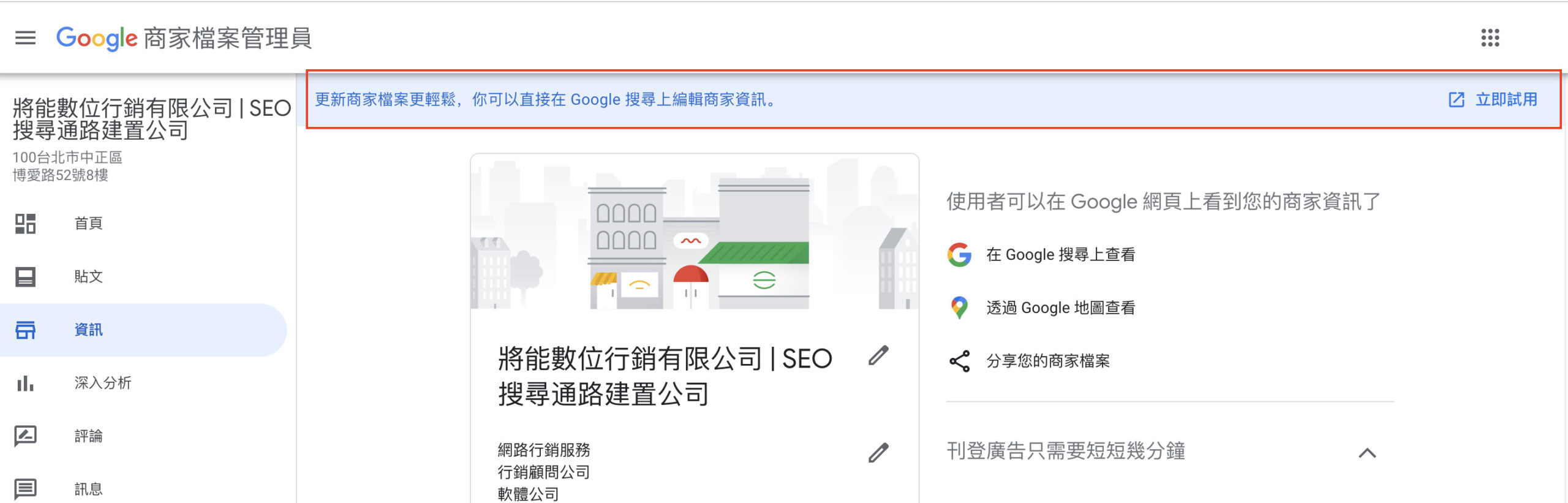Click the 貼文 posts icon
This screenshot has width=1568, height=503.
(25, 277)
